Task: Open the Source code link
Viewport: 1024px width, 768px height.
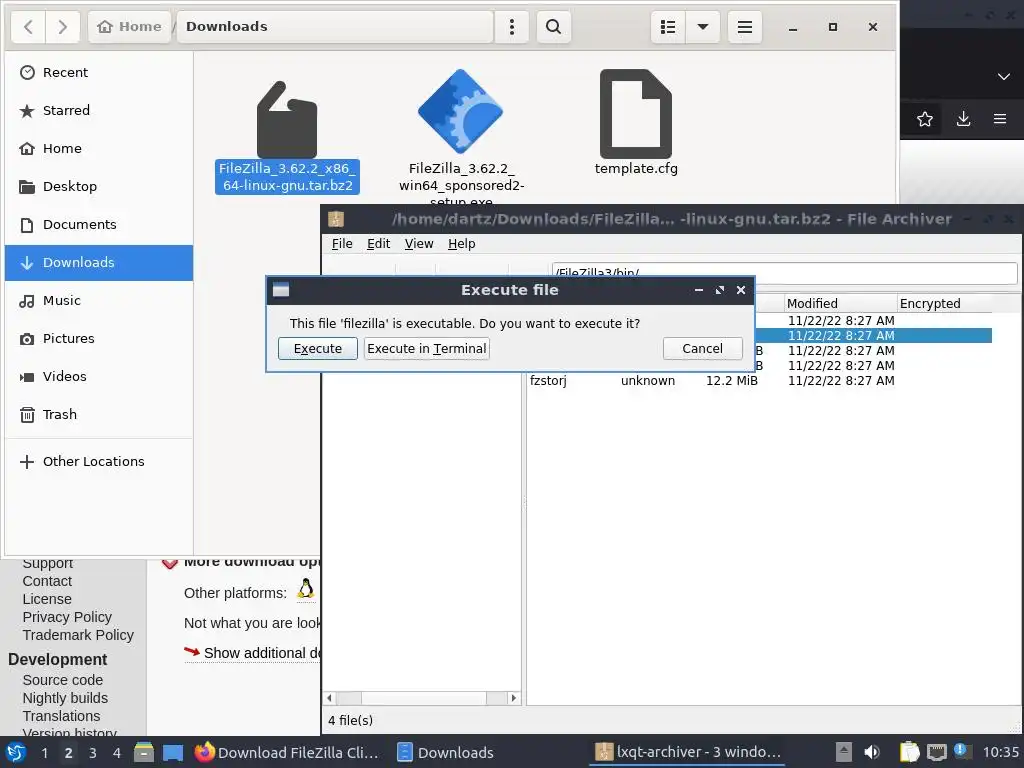Action: [x=63, y=680]
